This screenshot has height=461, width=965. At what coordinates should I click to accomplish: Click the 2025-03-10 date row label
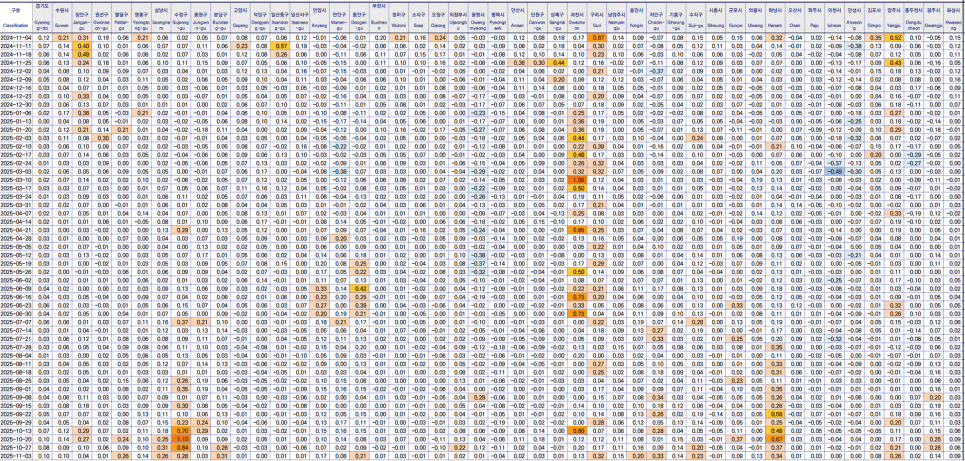[18, 179]
